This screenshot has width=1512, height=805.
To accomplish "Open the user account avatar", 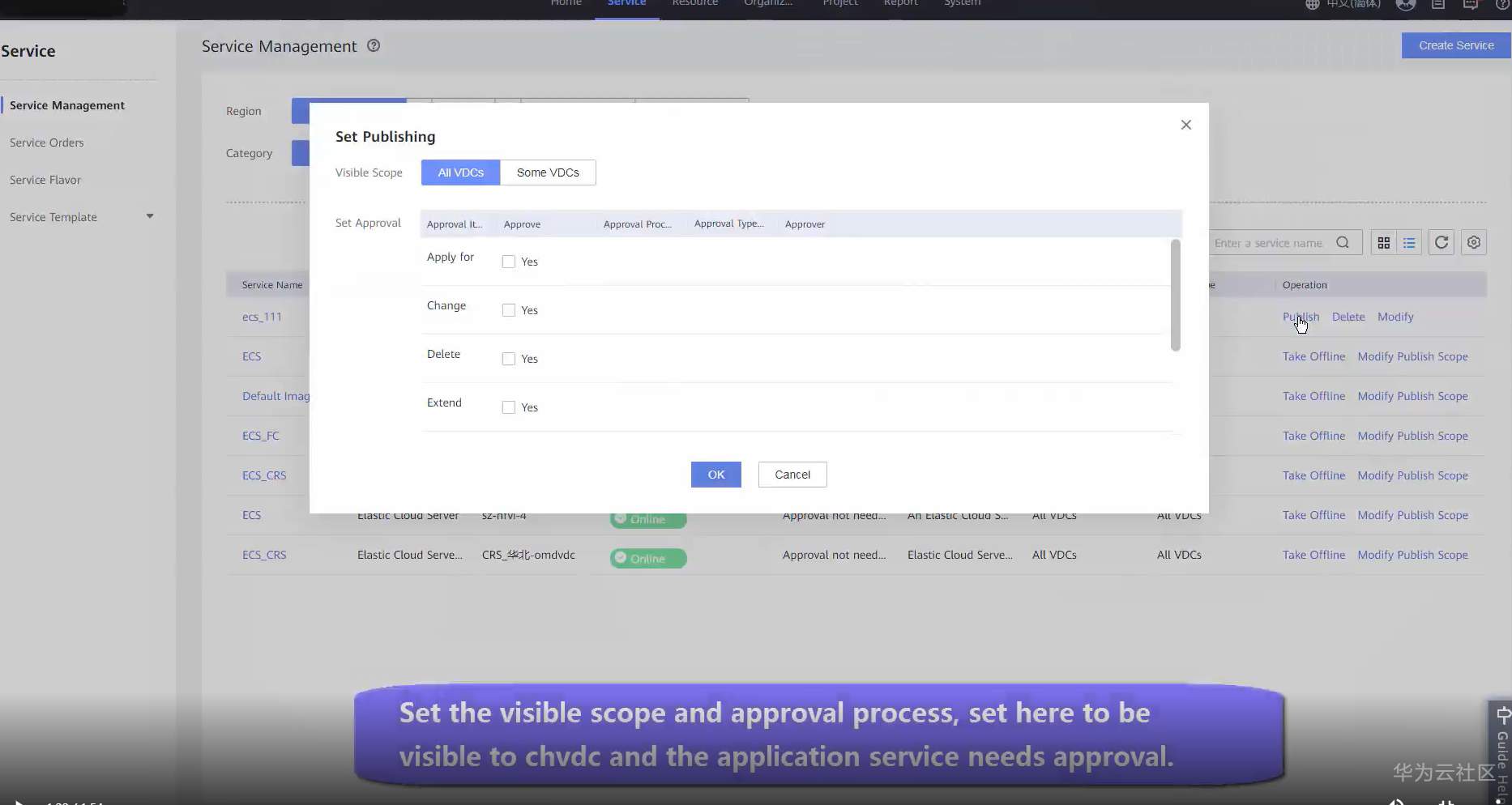I will (x=1406, y=4).
